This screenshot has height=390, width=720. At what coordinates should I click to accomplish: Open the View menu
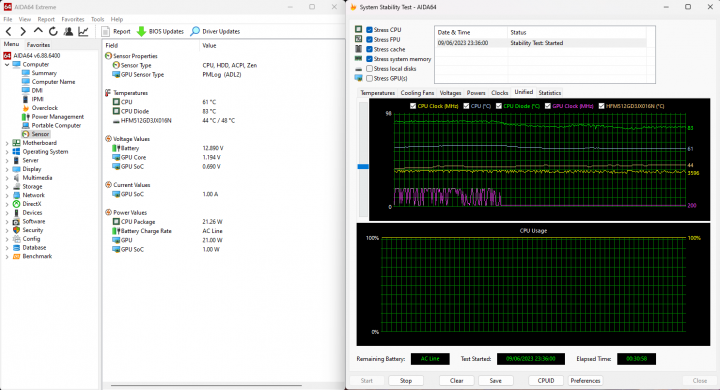point(25,19)
